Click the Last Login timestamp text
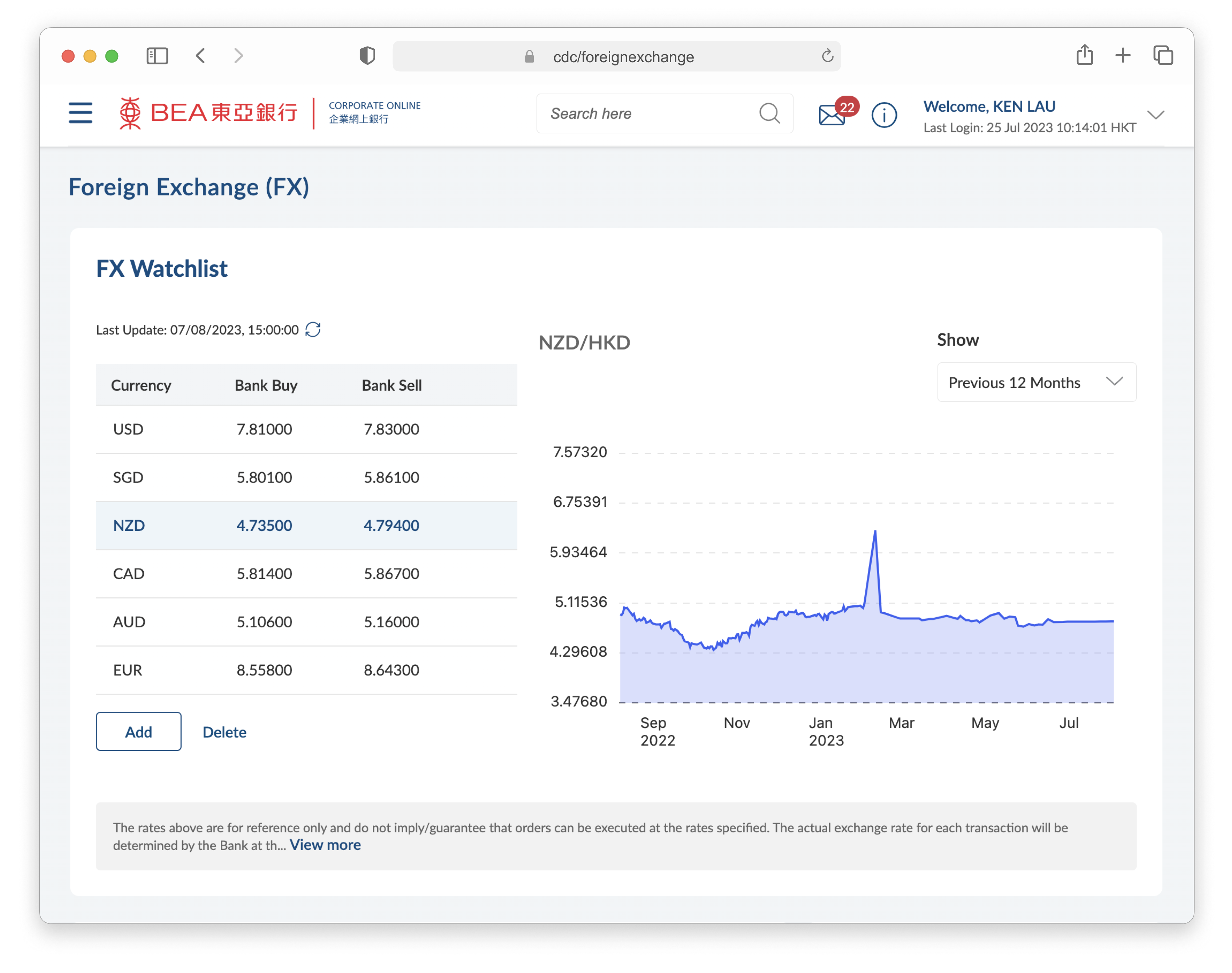Screen dimensions: 1232x973 click(x=1029, y=128)
